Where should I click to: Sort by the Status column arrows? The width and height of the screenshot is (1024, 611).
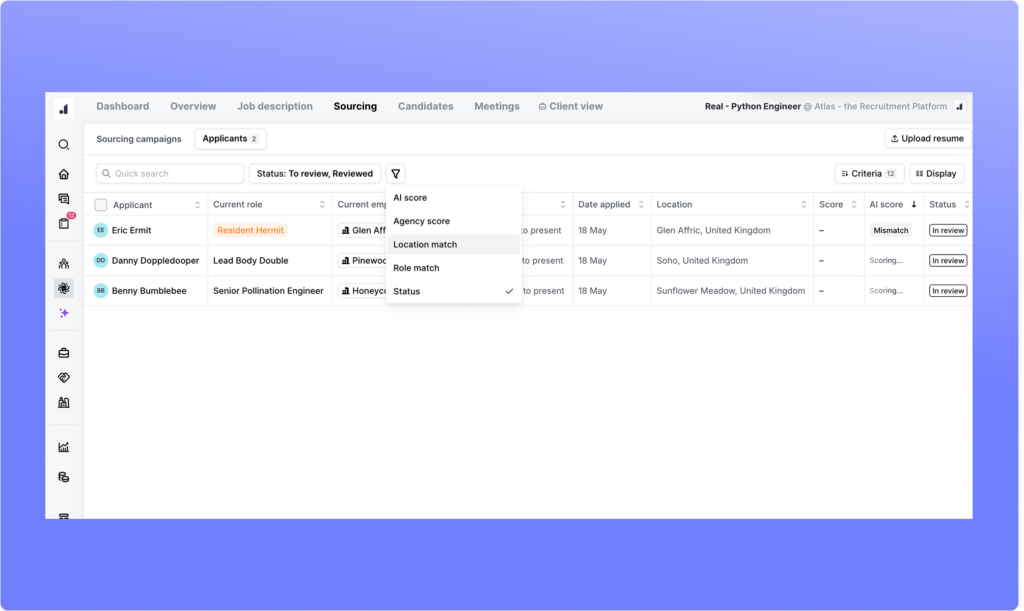coord(967,204)
